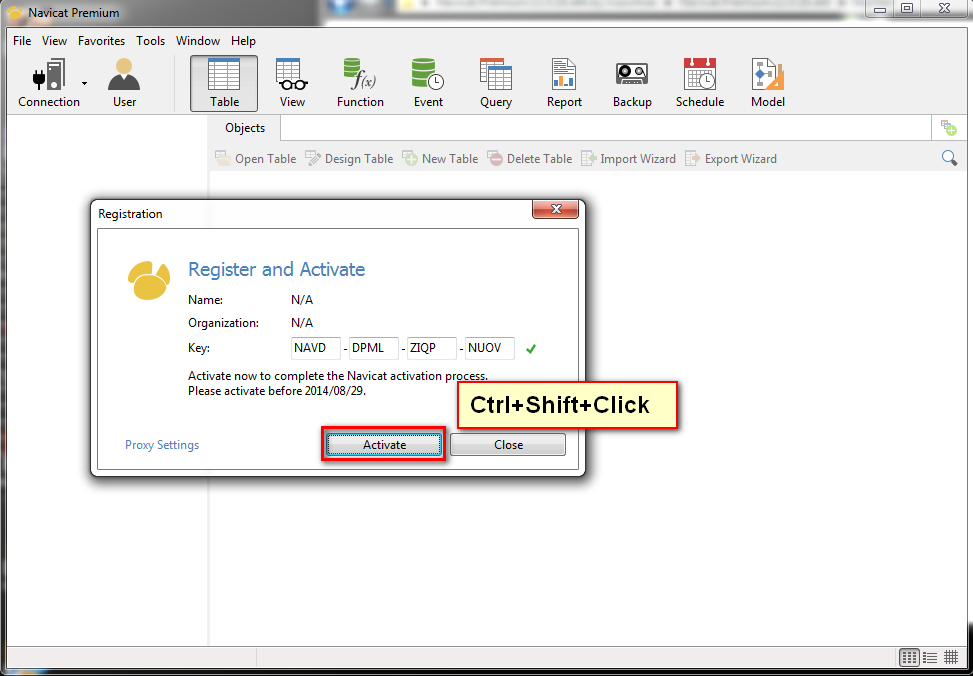Click the third key field containing ZIQP

pyautogui.click(x=432, y=348)
